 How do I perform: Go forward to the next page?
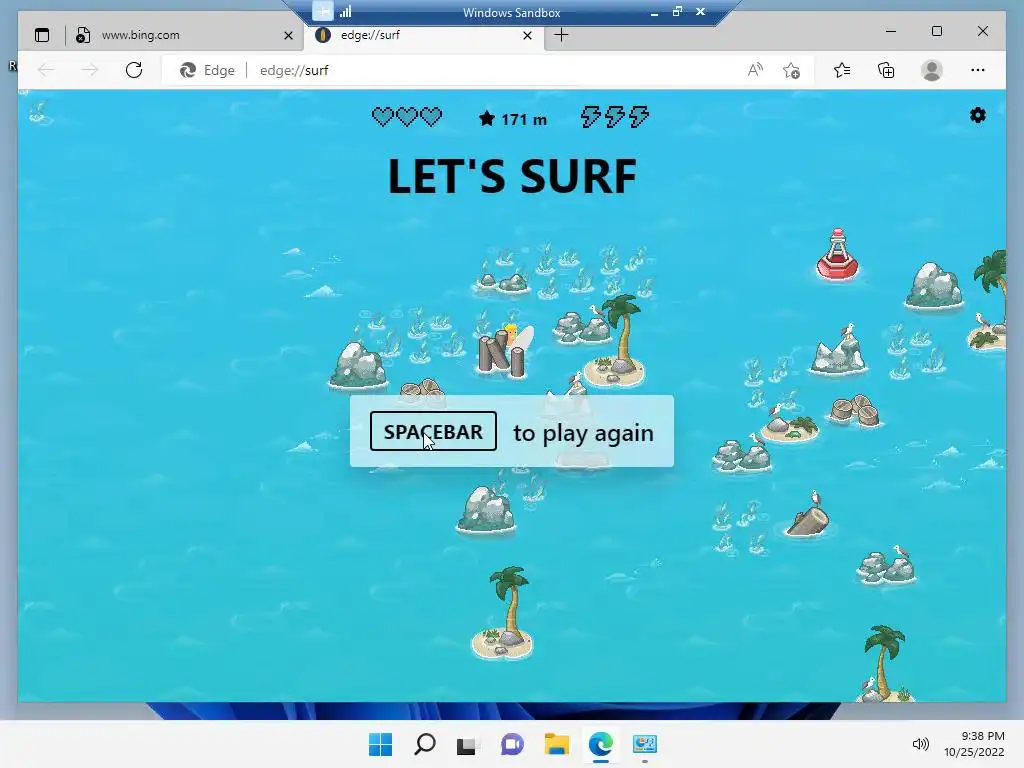coord(89,70)
